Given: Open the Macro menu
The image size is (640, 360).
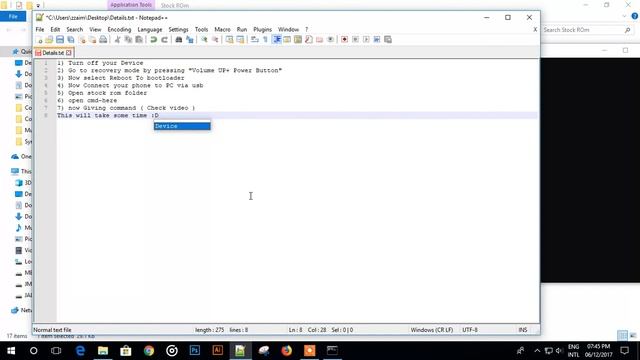Looking at the screenshot, I should pos(222,29).
